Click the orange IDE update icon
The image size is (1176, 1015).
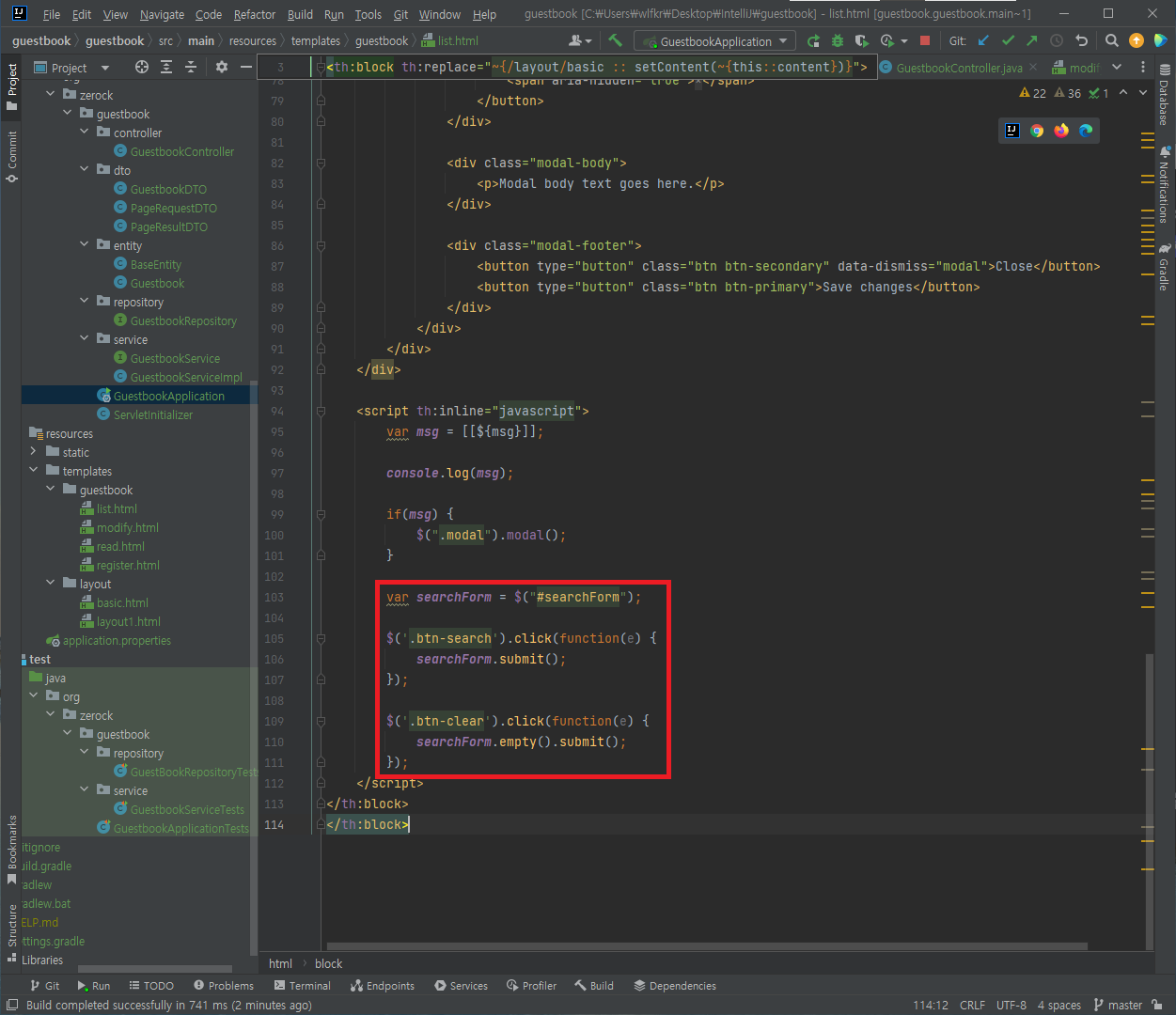click(1137, 40)
